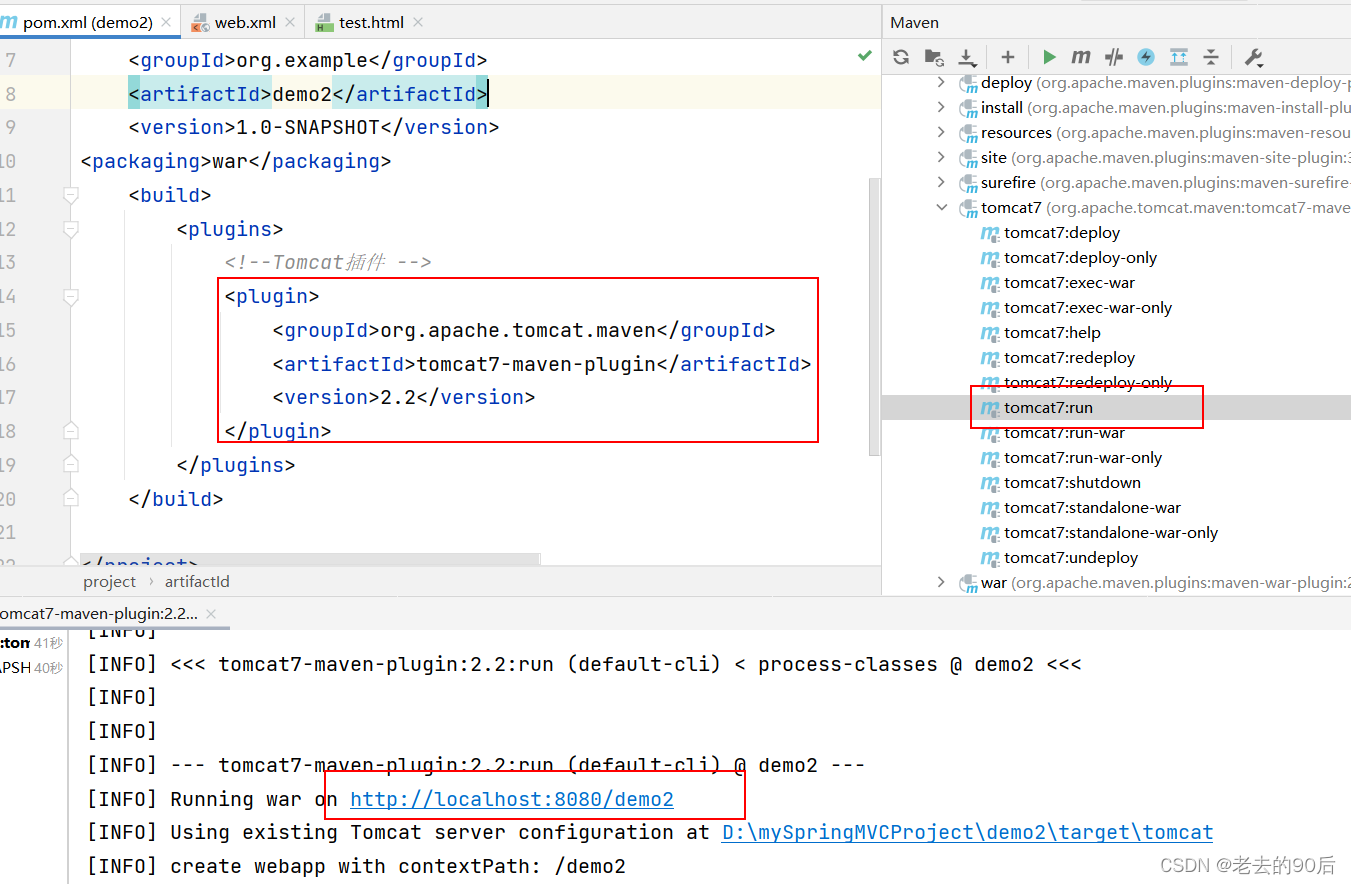Screen dimensions: 1351x884
Task: Open Maven settings wrench menu
Action: [x=1254, y=57]
